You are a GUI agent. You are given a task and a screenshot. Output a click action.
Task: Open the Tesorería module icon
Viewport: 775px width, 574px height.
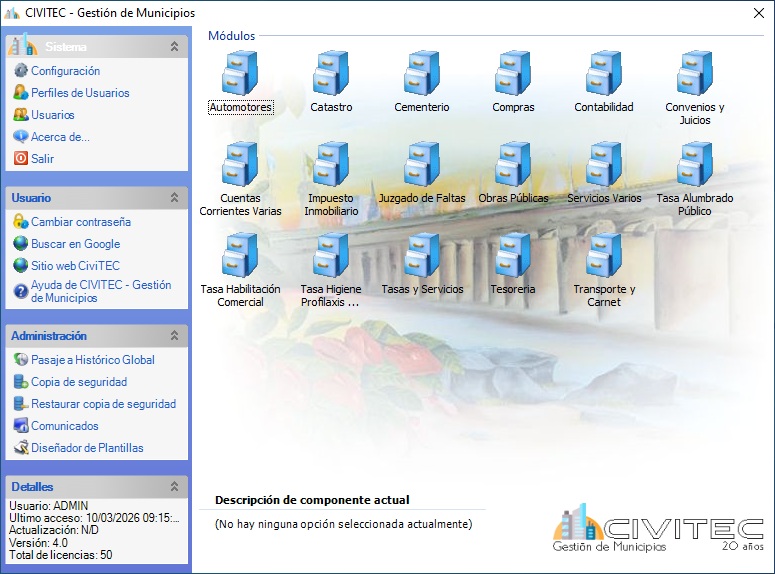pyautogui.click(x=513, y=255)
